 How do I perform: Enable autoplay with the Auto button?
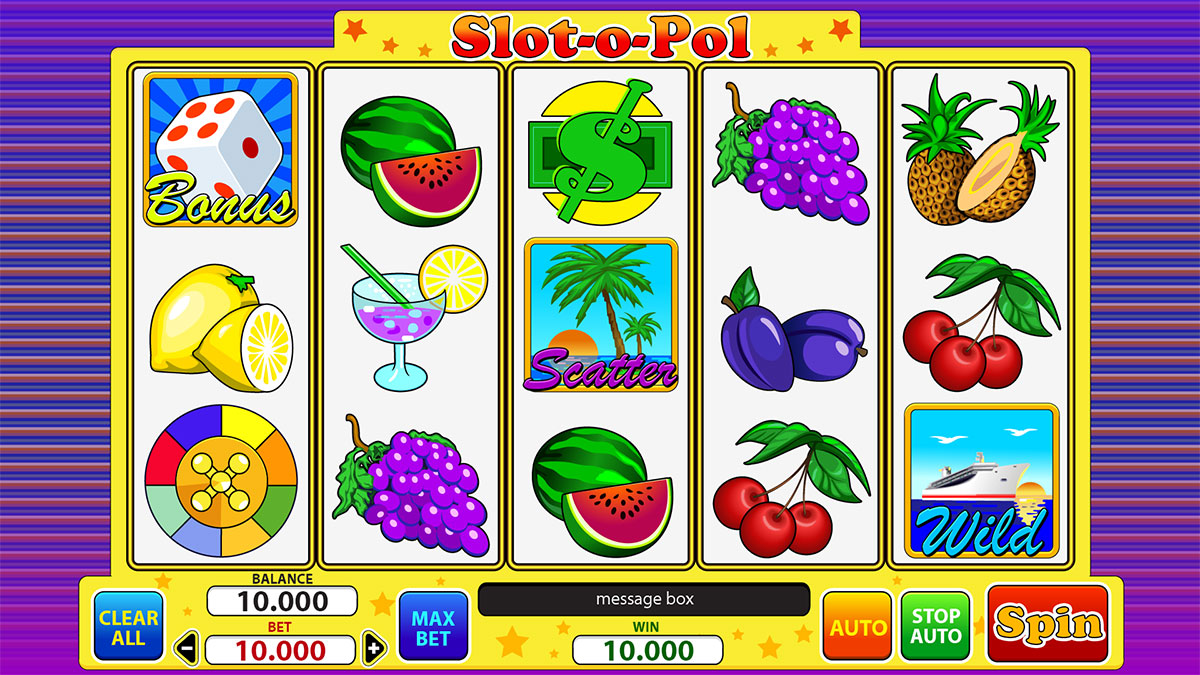(x=858, y=626)
